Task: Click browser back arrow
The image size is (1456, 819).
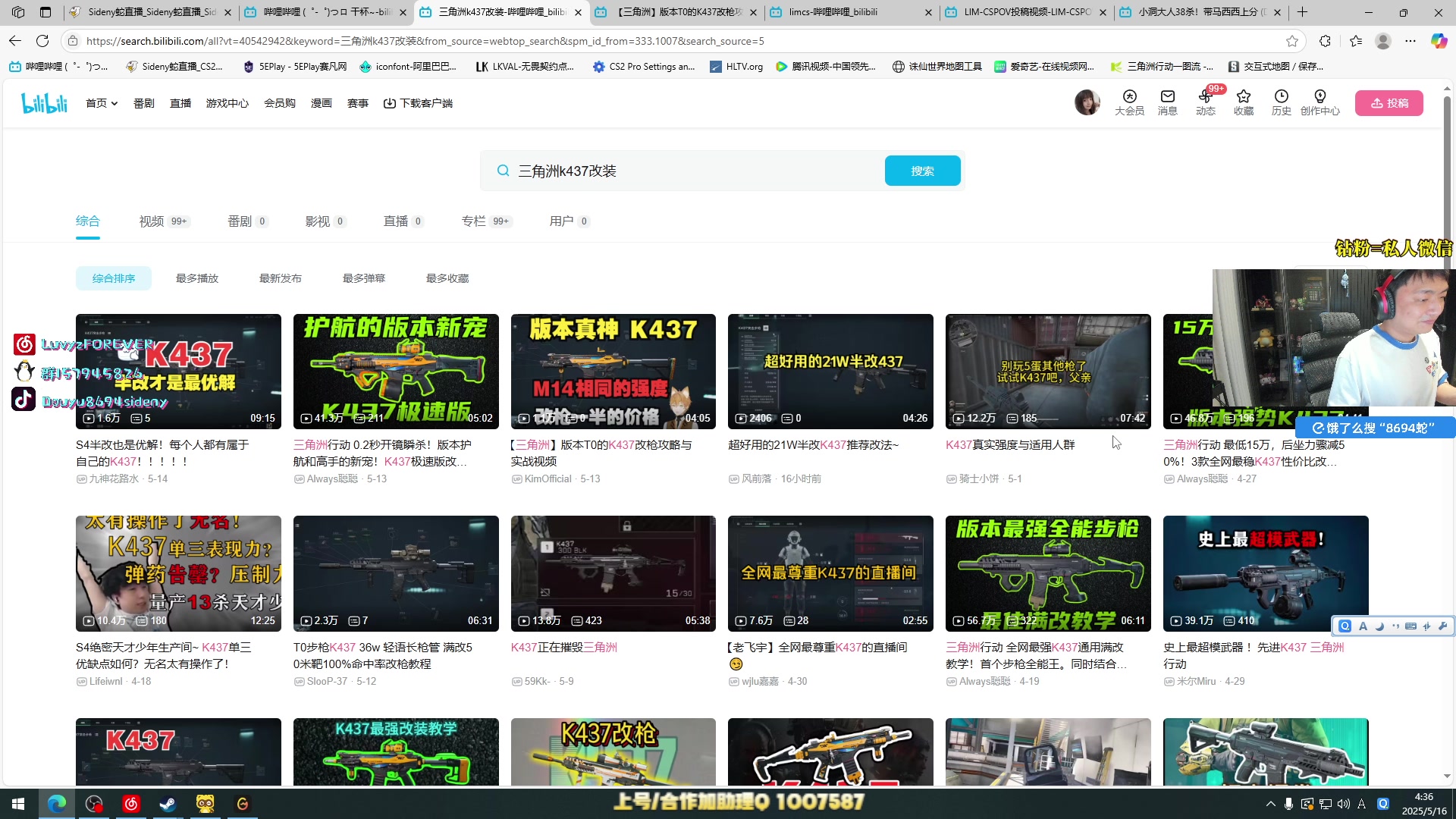Action: (x=15, y=41)
